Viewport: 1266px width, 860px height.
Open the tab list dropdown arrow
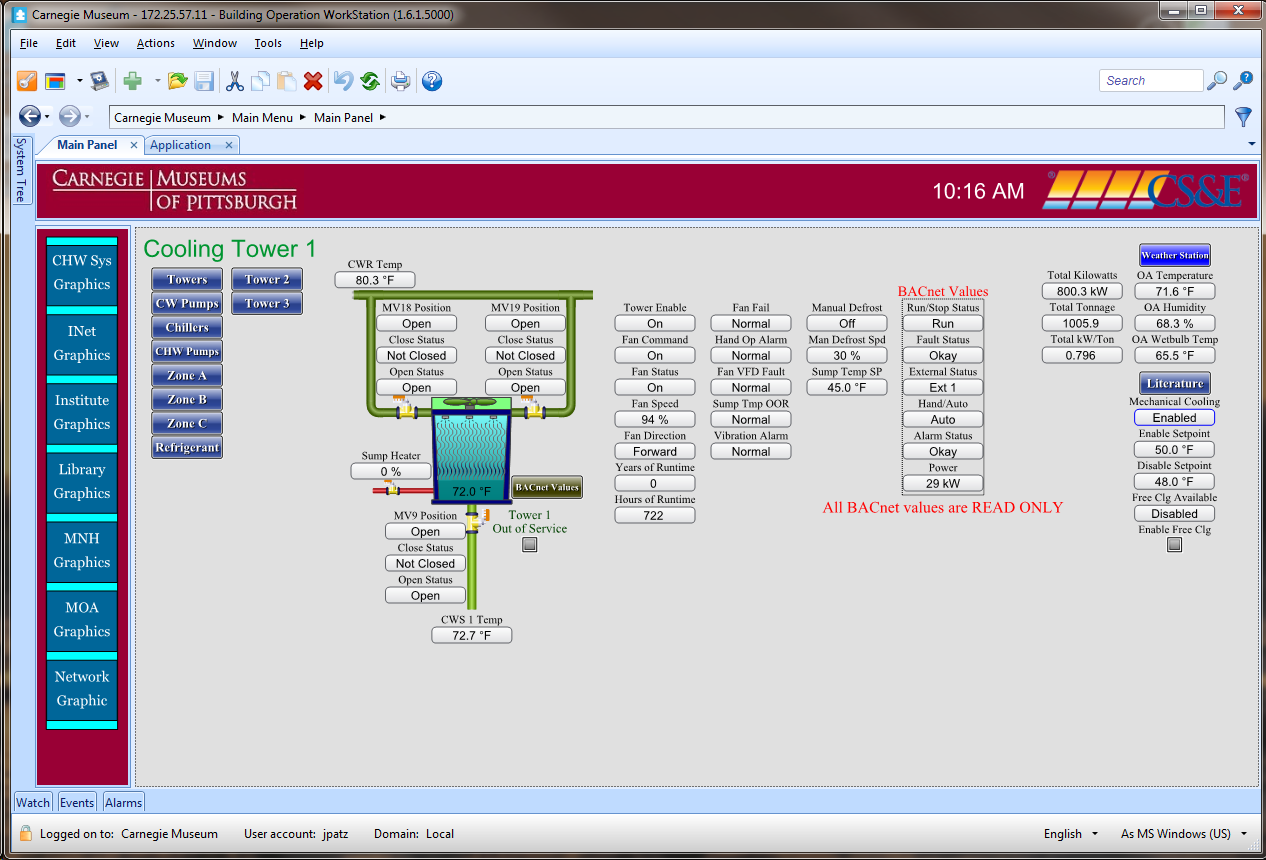(1252, 145)
